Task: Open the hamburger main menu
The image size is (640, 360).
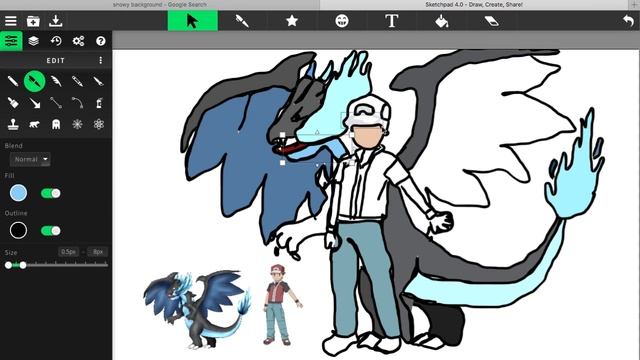Action: [11, 21]
